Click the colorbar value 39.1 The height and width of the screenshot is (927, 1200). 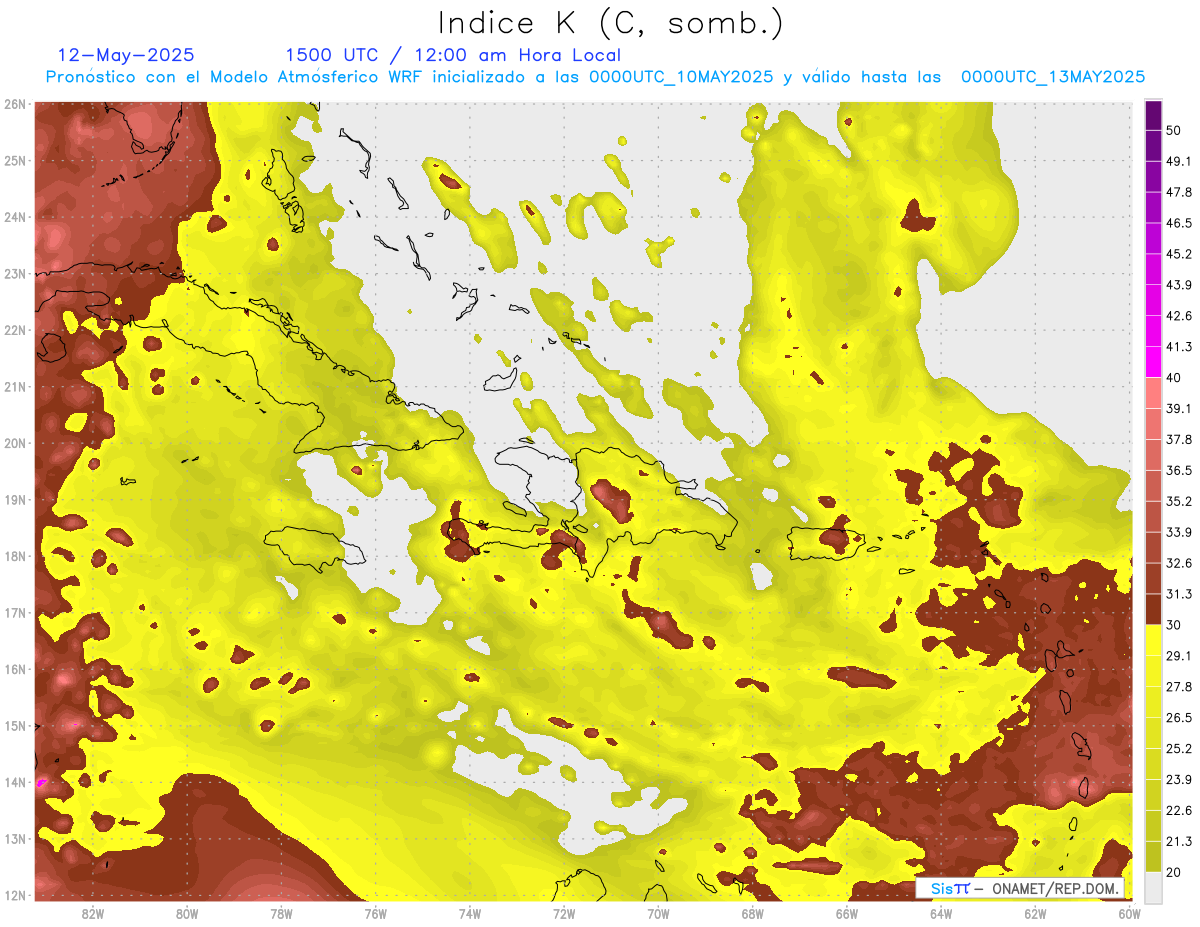click(x=1179, y=409)
